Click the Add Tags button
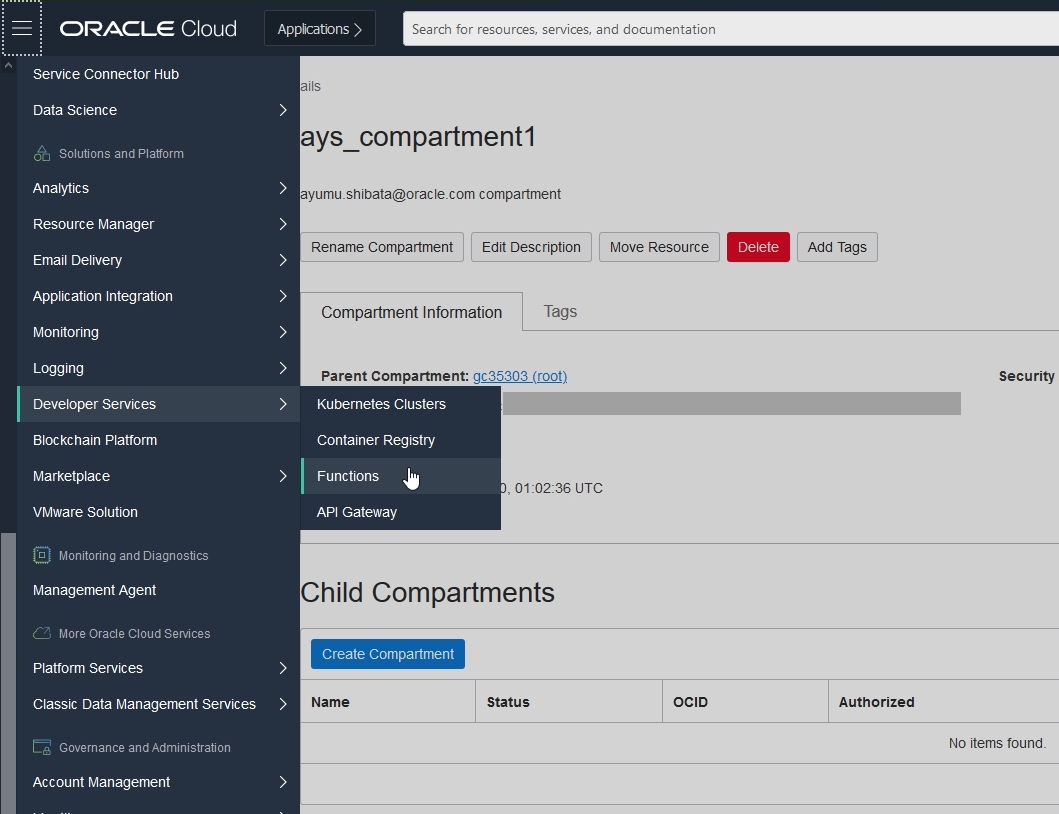1059x814 pixels. click(837, 247)
